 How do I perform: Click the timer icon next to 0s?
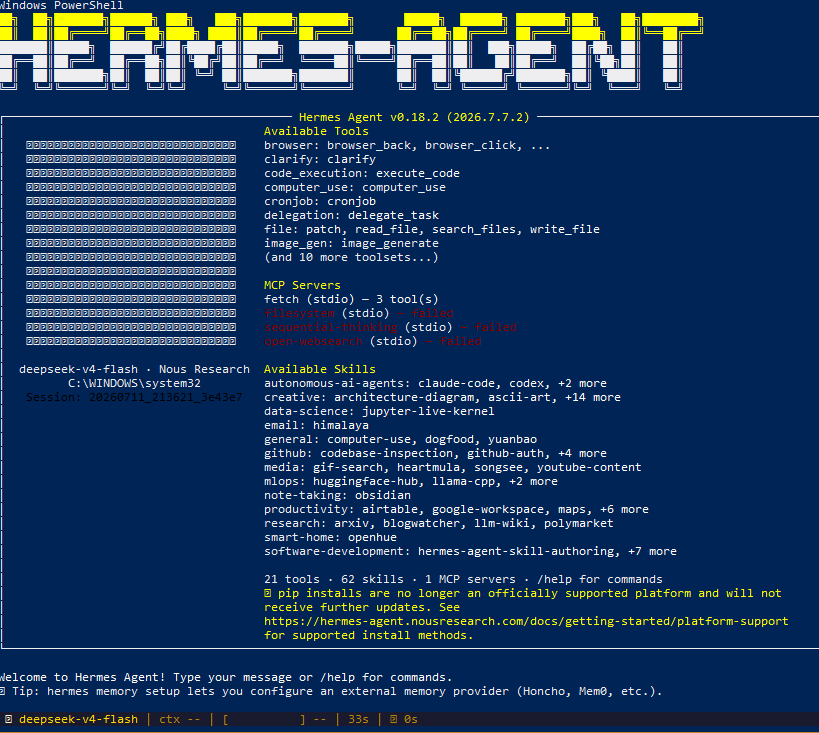click(x=393, y=719)
